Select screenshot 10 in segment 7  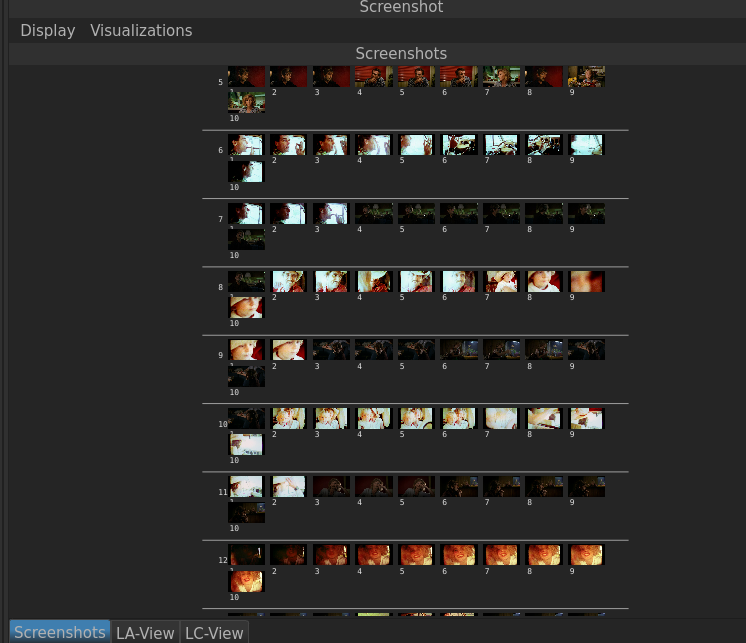coord(246,239)
